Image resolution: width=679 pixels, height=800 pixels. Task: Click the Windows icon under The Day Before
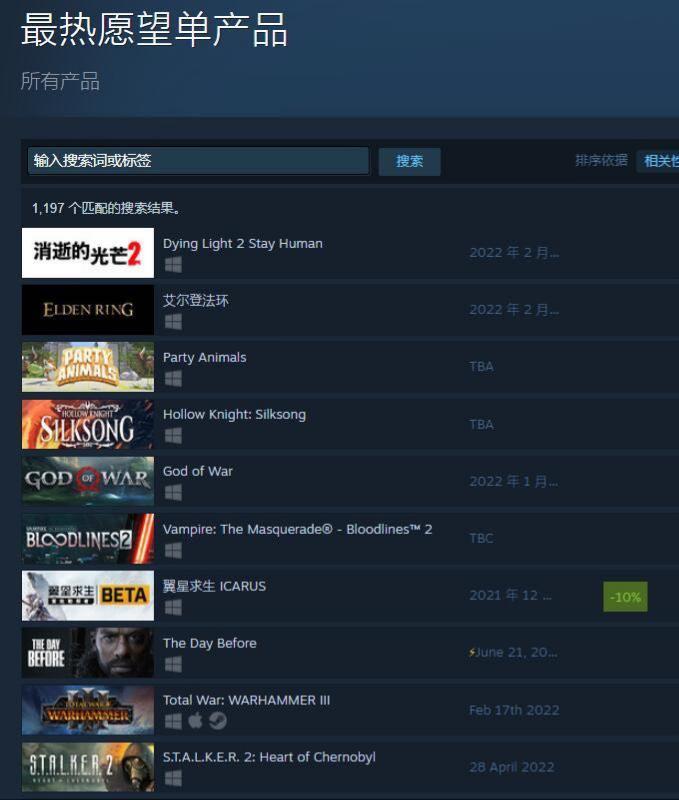(173, 664)
